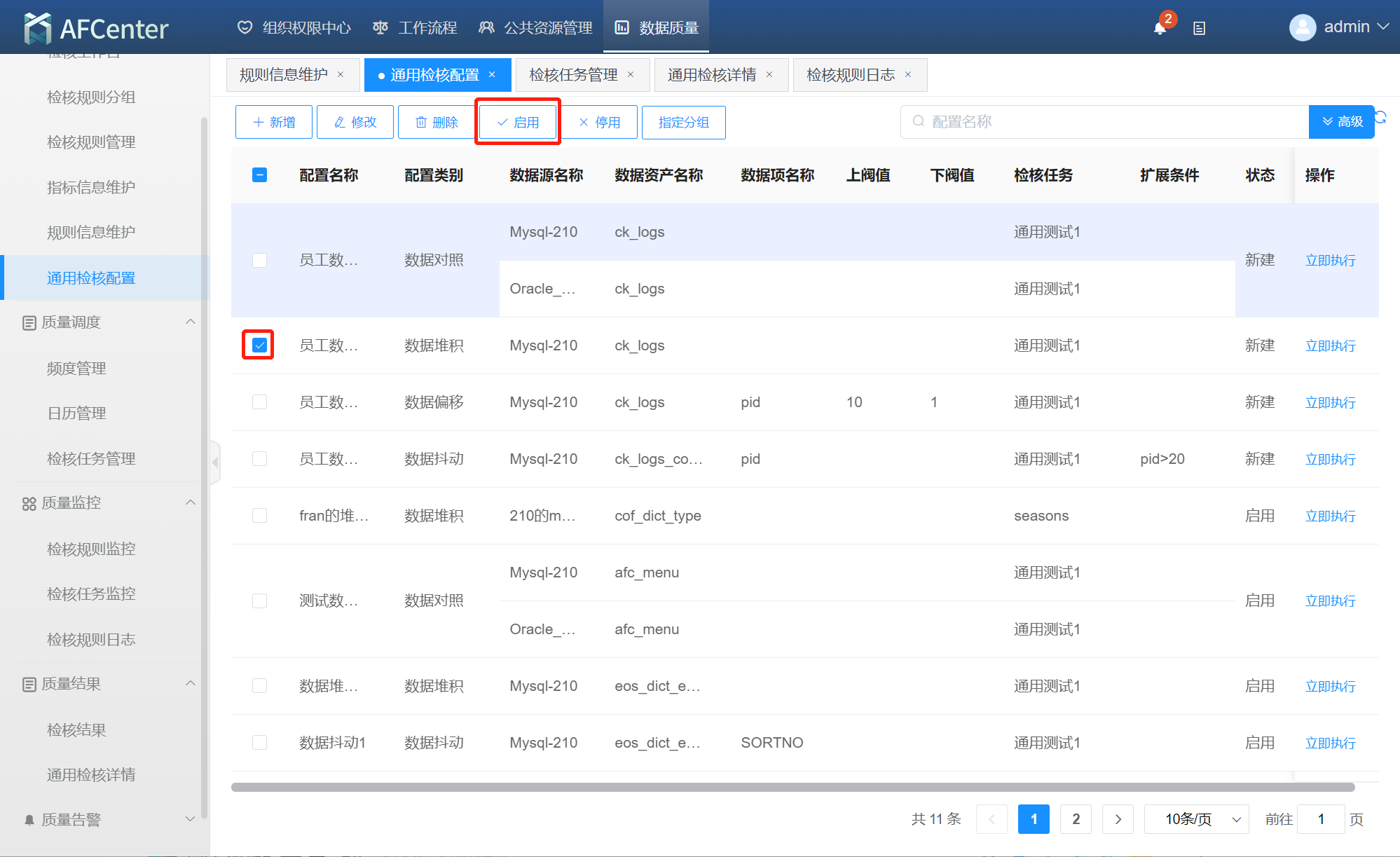Uncheck the selected 数据堆积 row checkbox
Screen dimensions: 1400x857
tap(259, 345)
